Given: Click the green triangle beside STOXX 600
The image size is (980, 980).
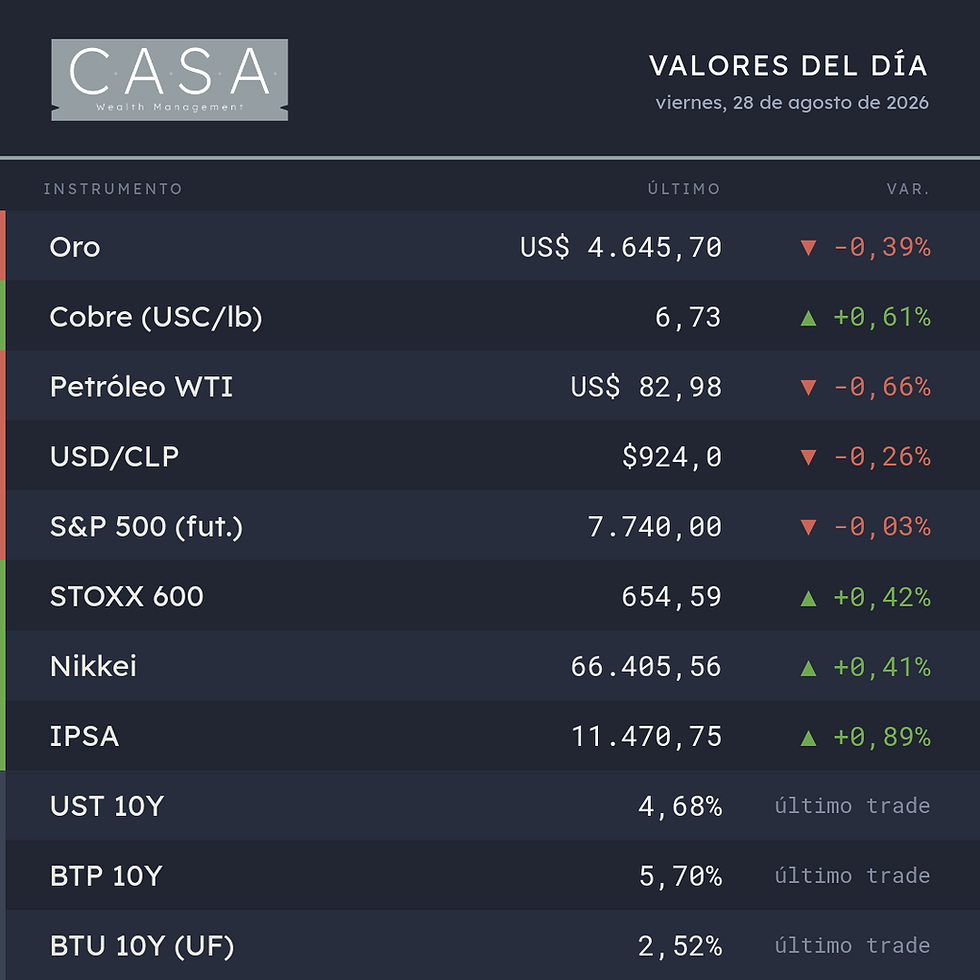Looking at the screenshot, I should [808, 598].
